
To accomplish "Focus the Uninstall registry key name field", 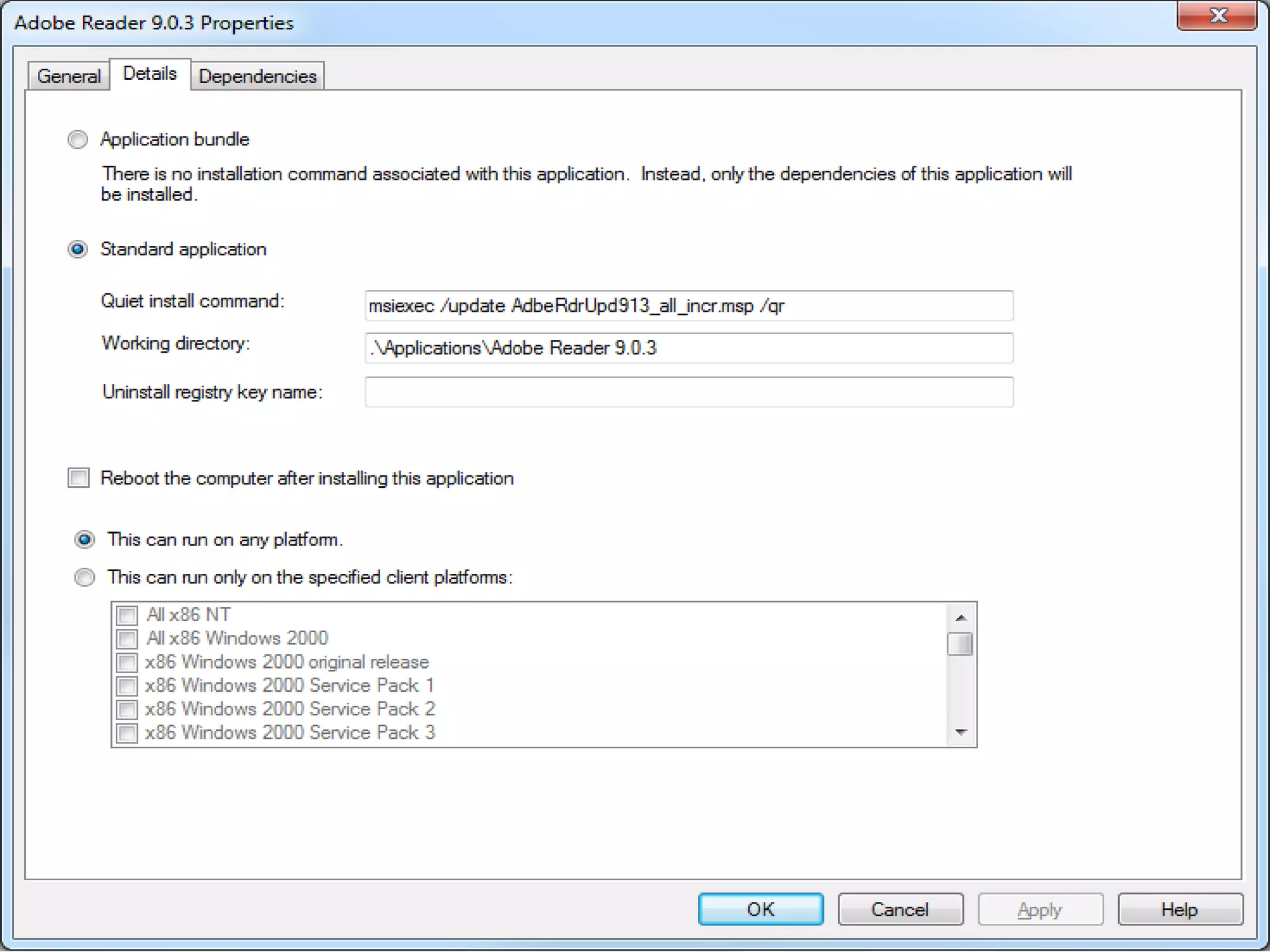I will tap(688, 392).
